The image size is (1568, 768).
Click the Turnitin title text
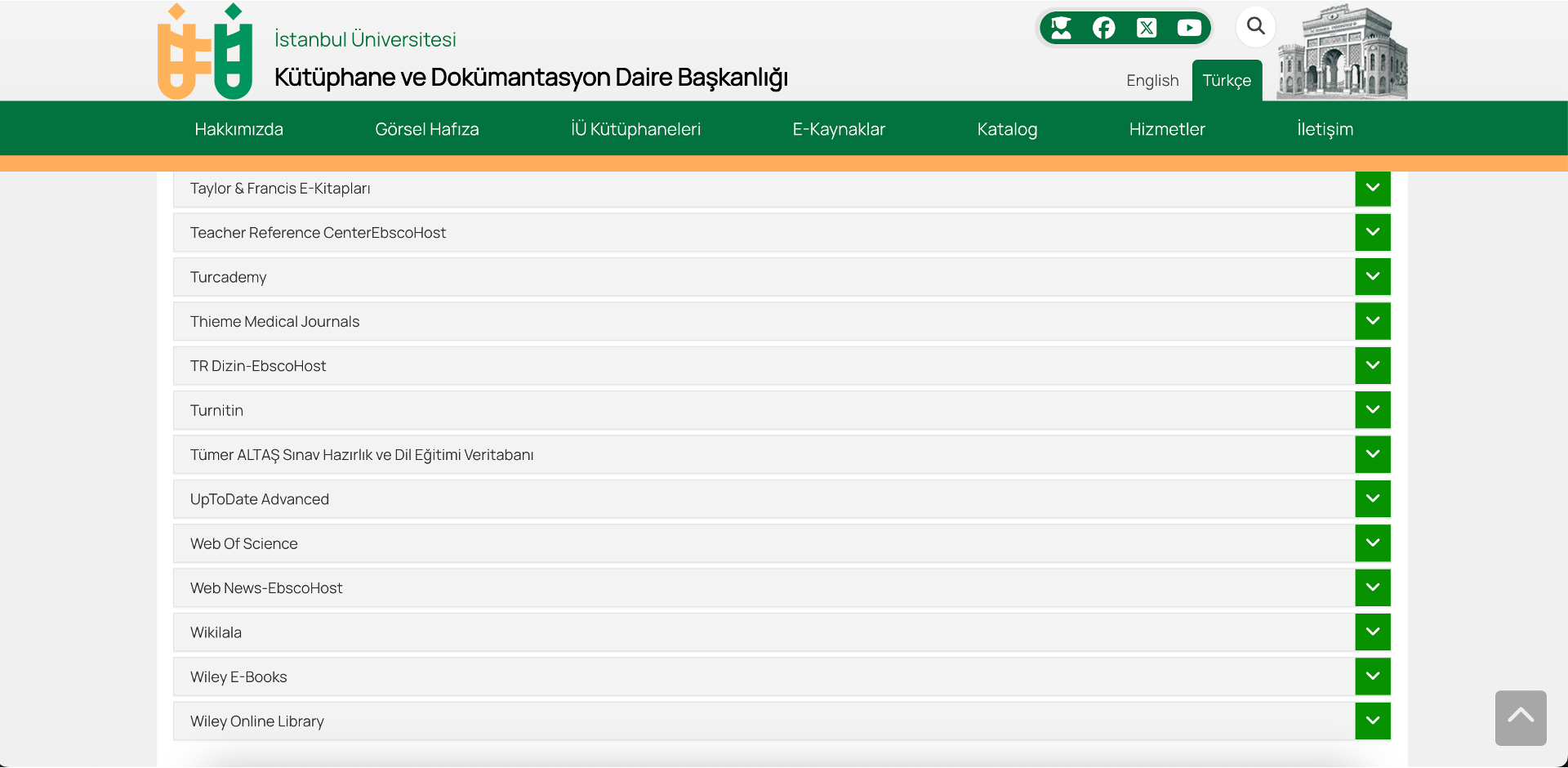pos(216,410)
